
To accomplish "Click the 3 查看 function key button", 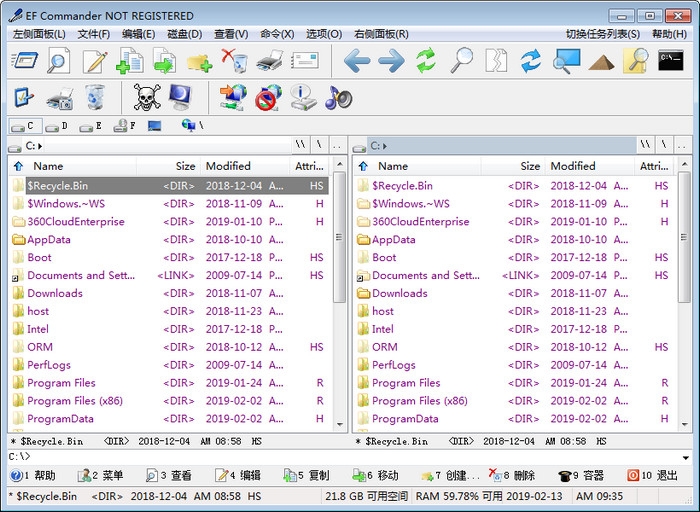I will (169, 475).
